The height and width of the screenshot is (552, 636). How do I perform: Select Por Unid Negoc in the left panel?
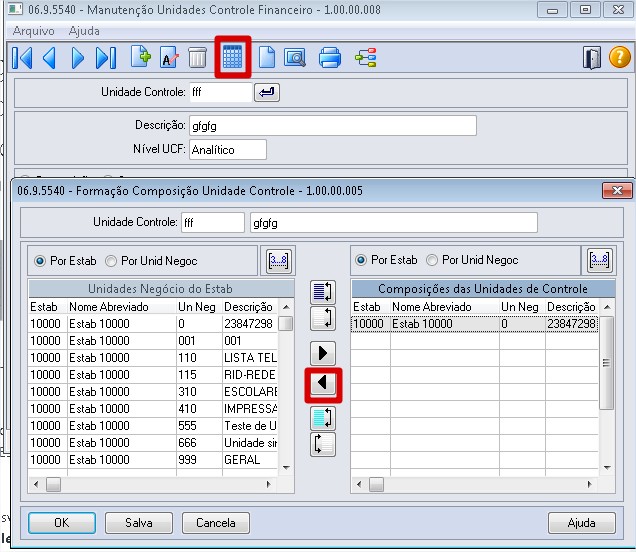tap(151, 261)
